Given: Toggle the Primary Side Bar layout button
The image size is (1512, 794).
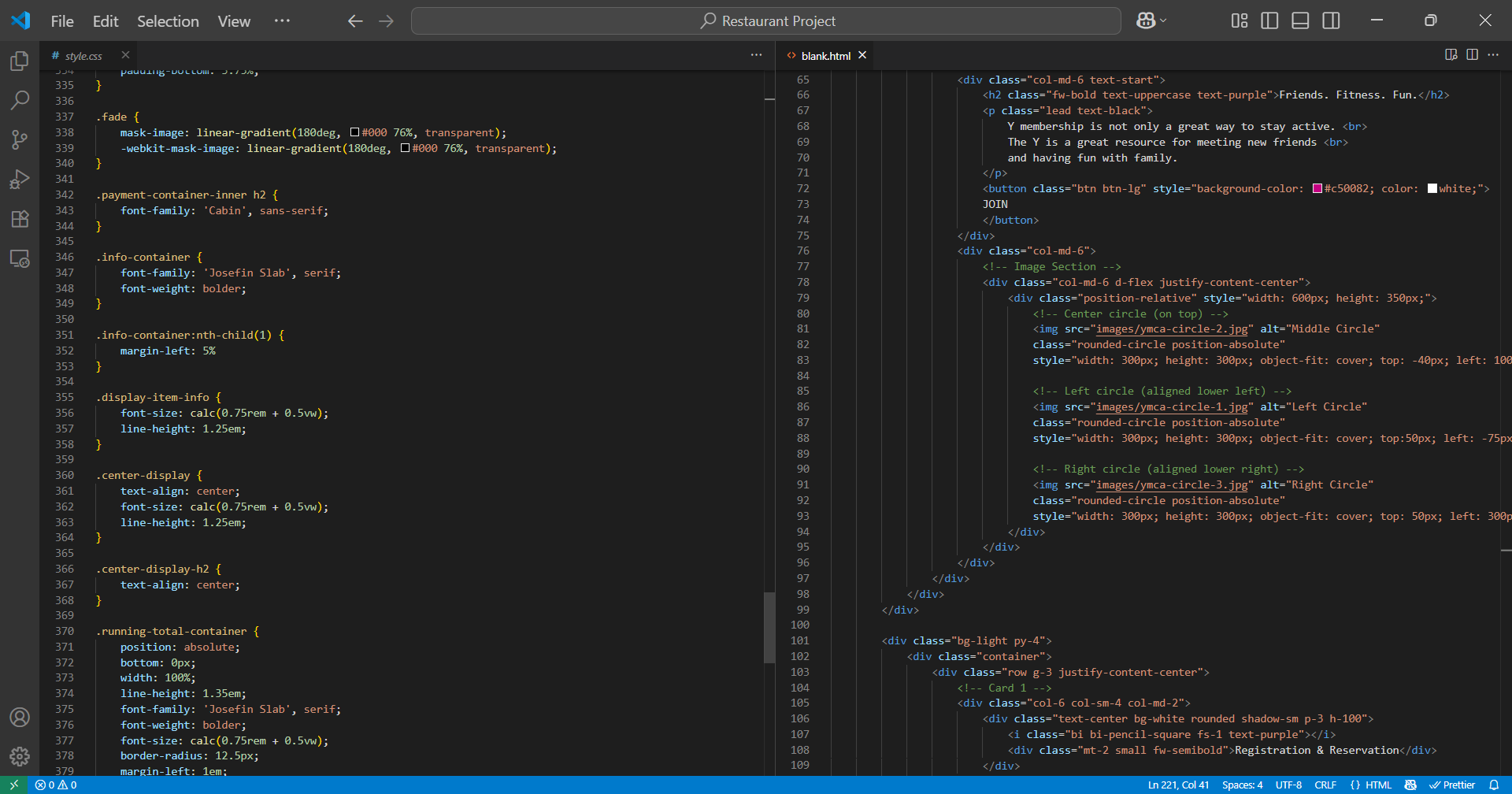Looking at the screenshot, I should pos(1269,21).
